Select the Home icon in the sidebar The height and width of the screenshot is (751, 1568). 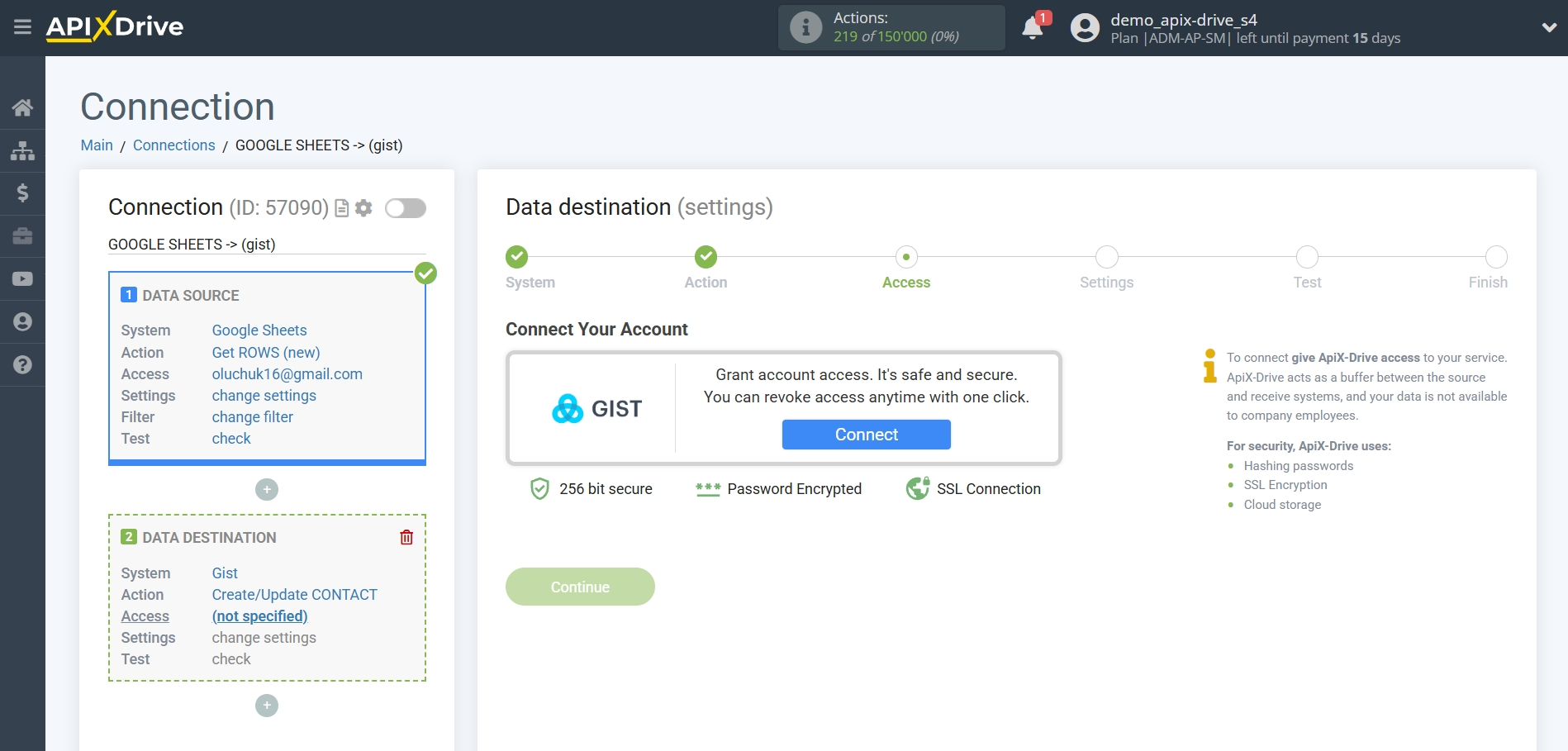click(x=22, y=107)
